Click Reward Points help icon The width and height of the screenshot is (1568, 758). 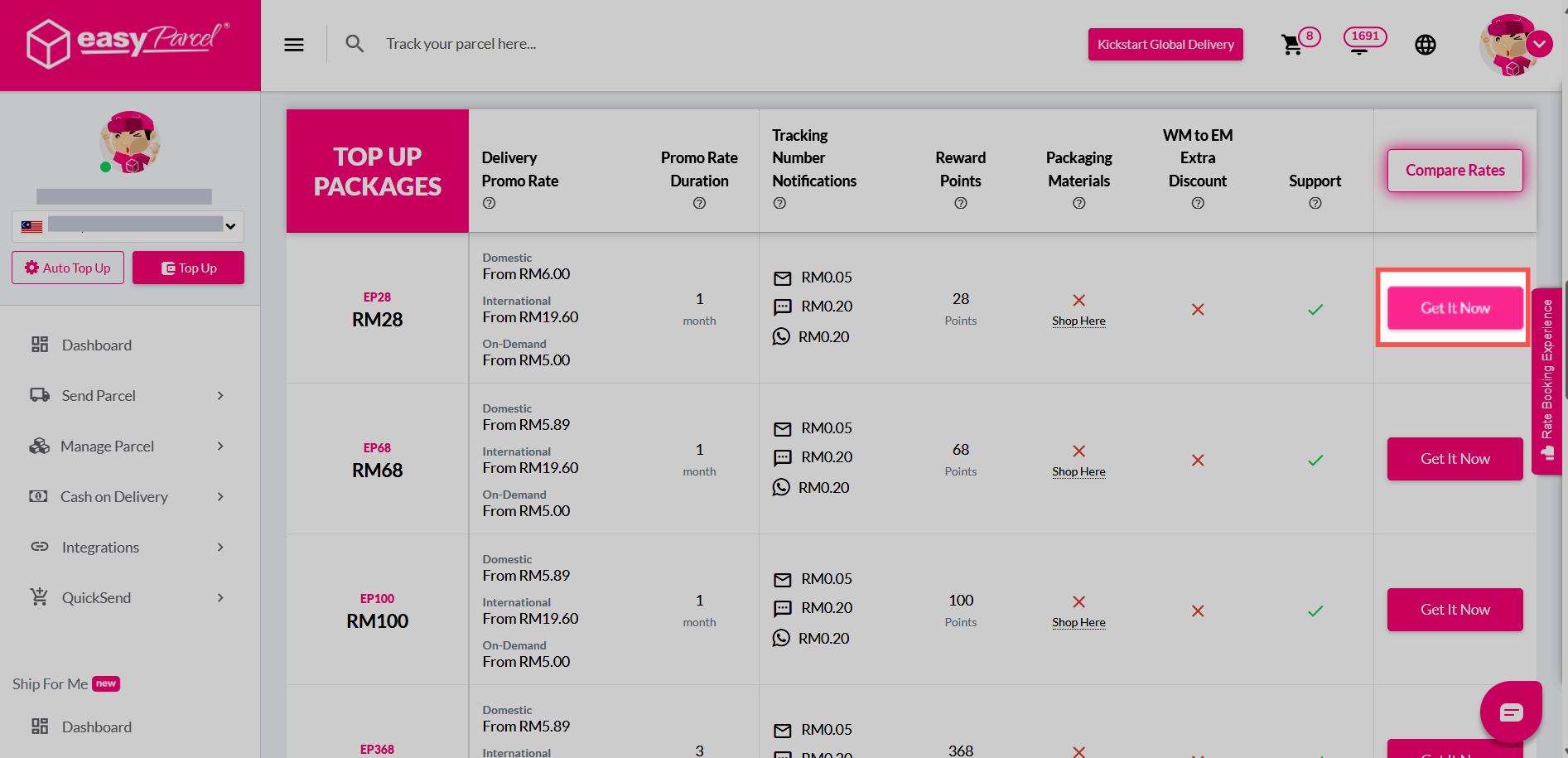(x=961, y=203)
